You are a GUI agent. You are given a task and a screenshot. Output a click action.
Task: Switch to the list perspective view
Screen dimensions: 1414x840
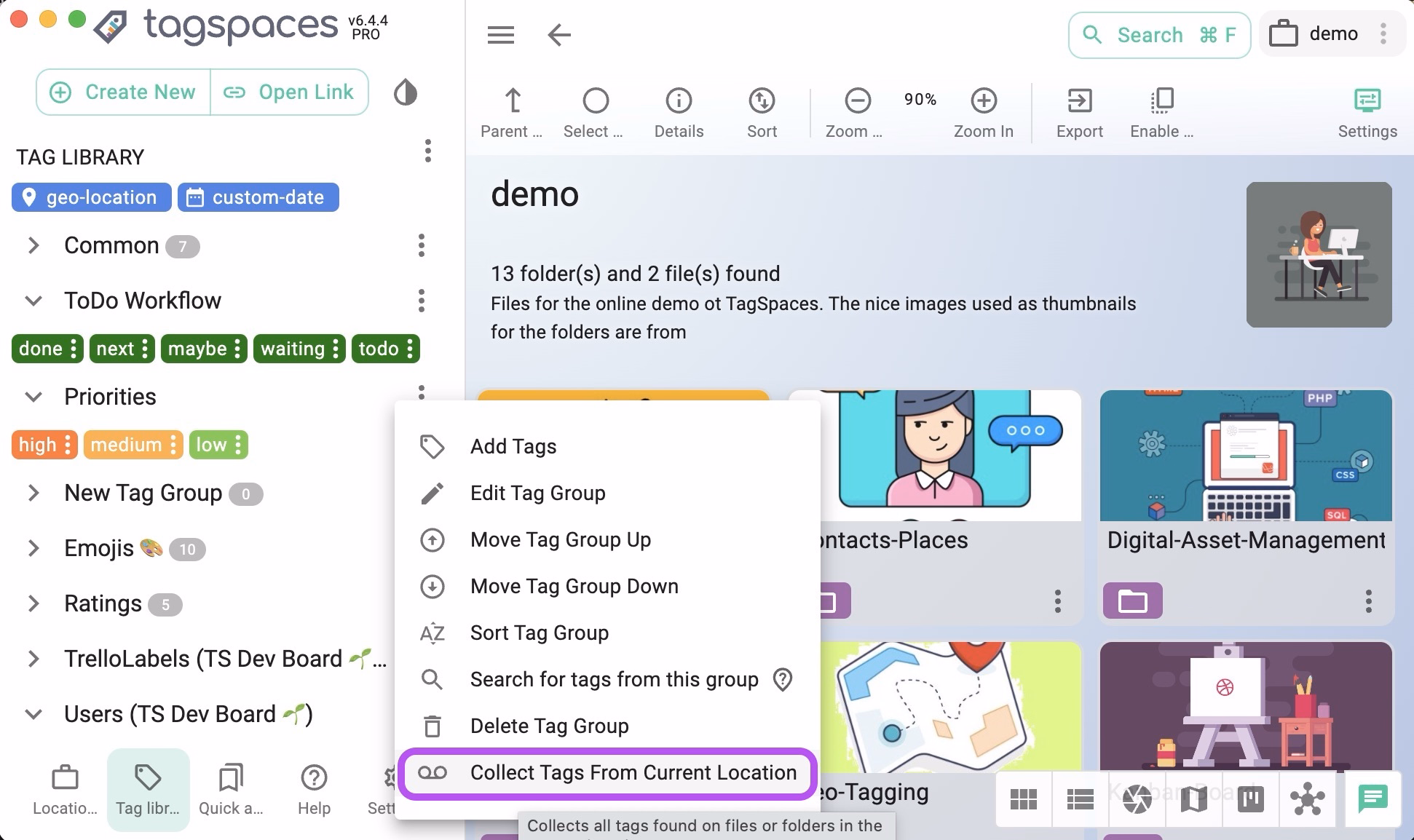click(1080, 799)
